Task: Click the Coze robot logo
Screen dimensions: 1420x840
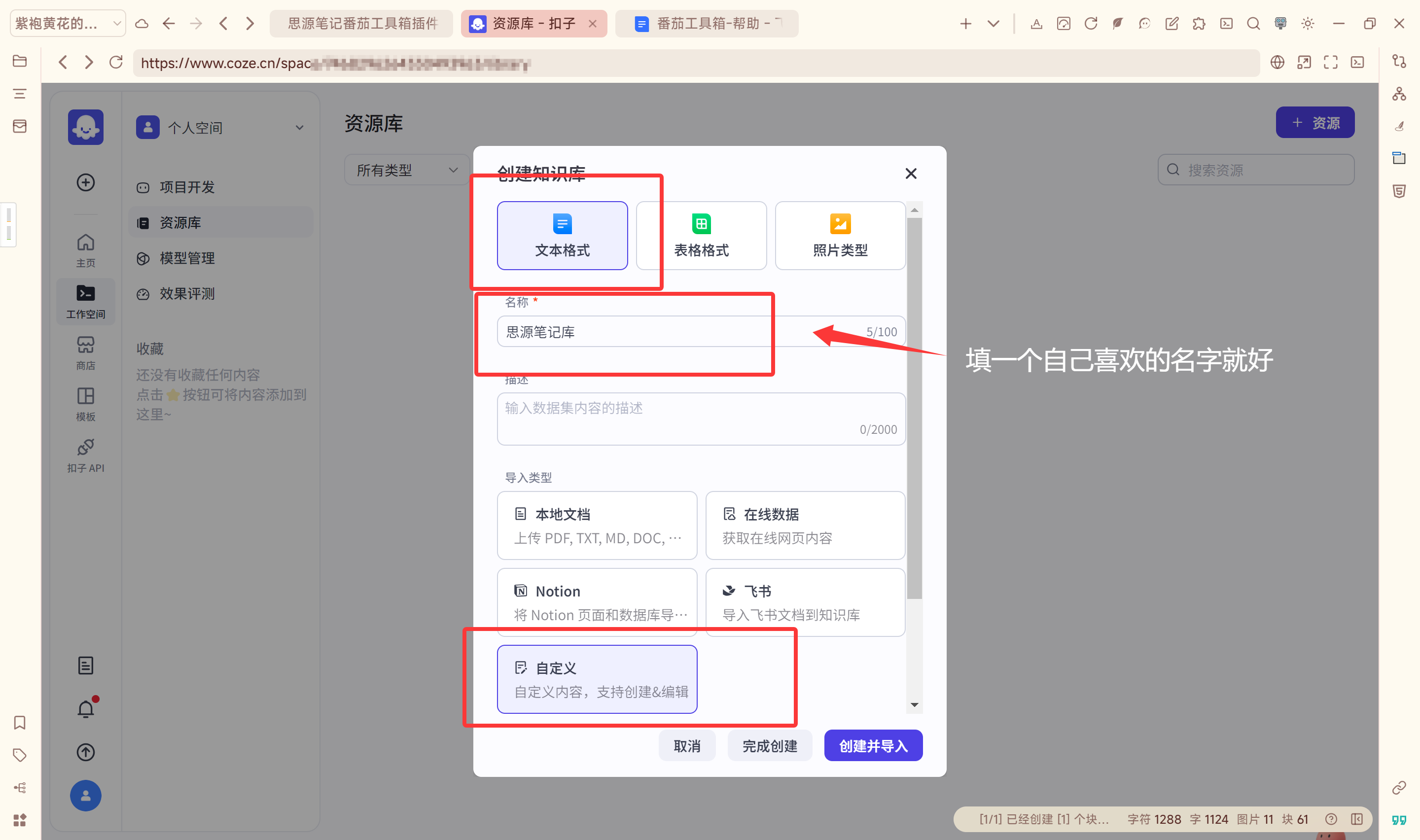Action: point(85,127)
